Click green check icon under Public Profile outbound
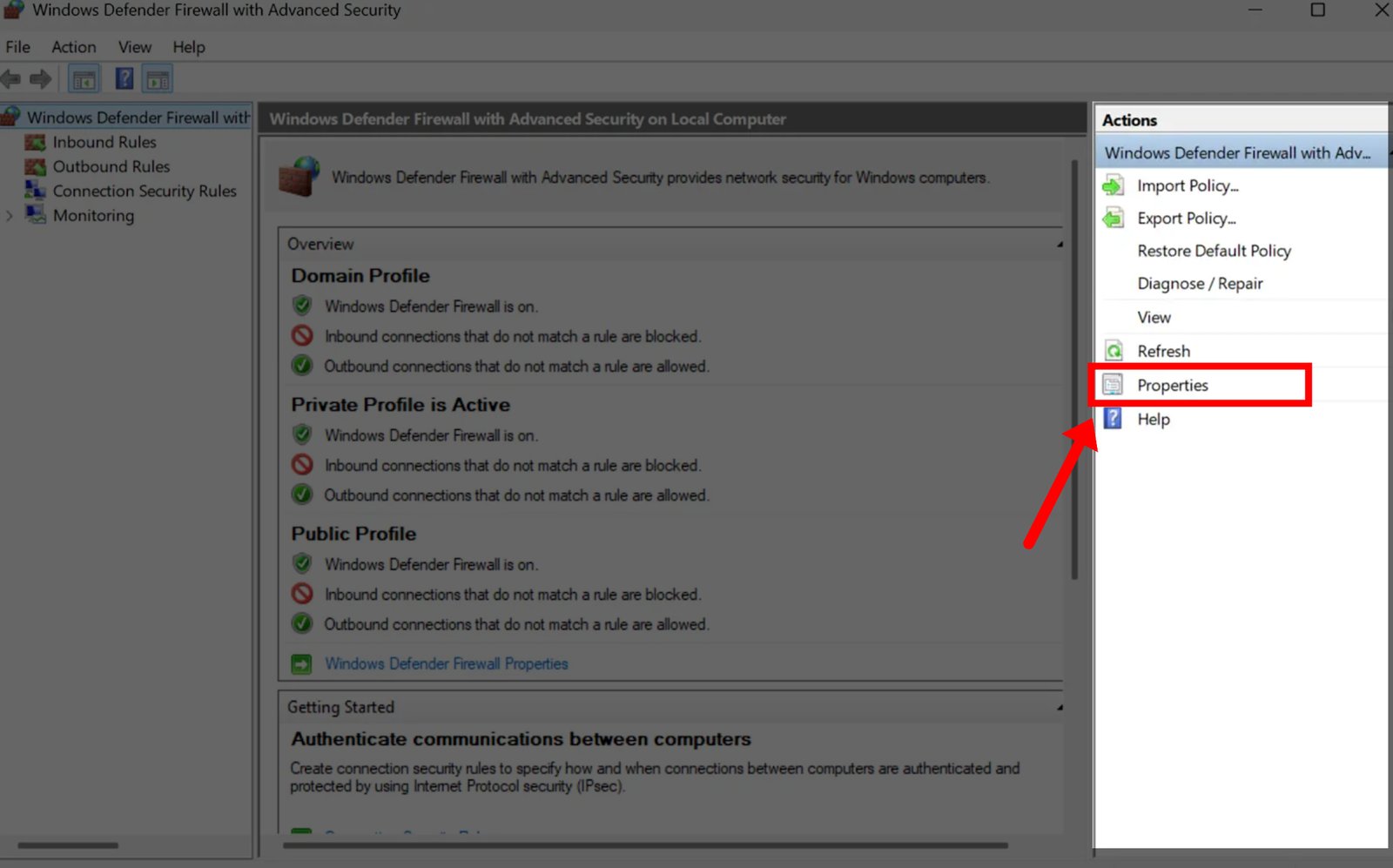1393x868 pixels. coord(302,623)
